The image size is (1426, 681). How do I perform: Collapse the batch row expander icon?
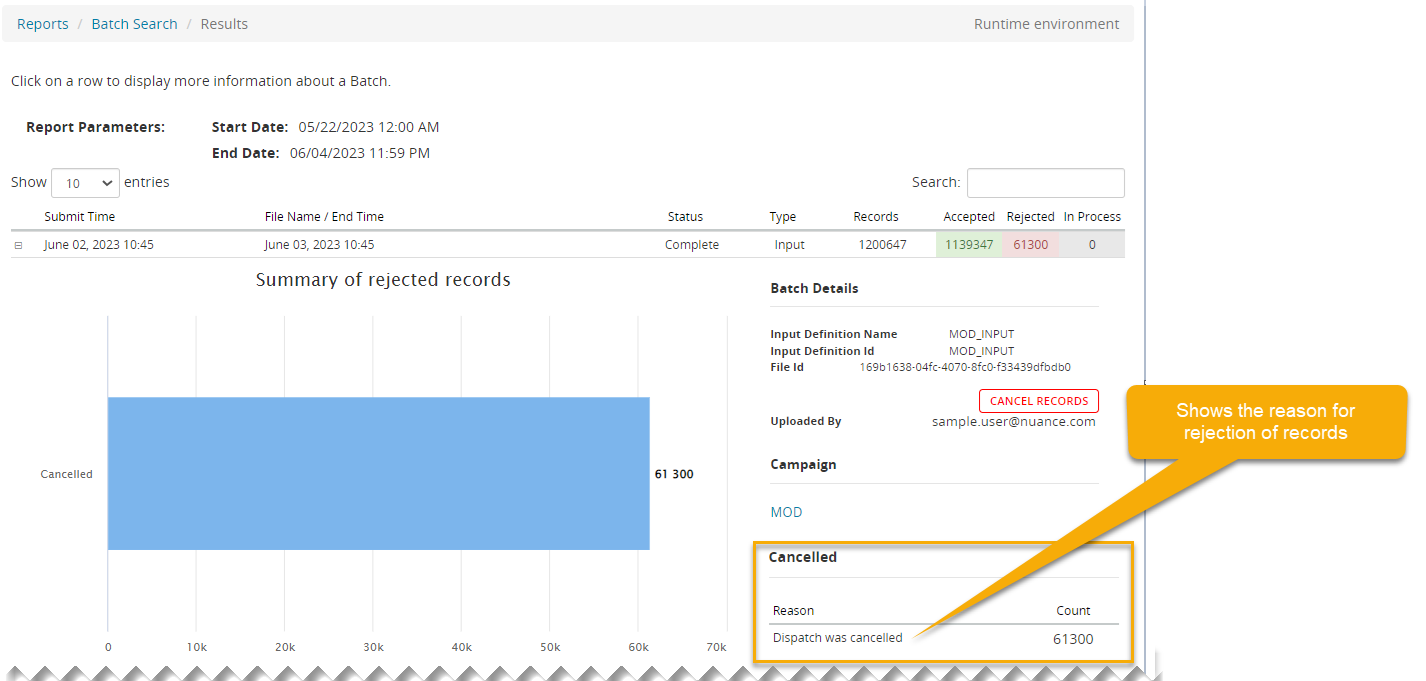pyautogui.click(x=18, y=245)
